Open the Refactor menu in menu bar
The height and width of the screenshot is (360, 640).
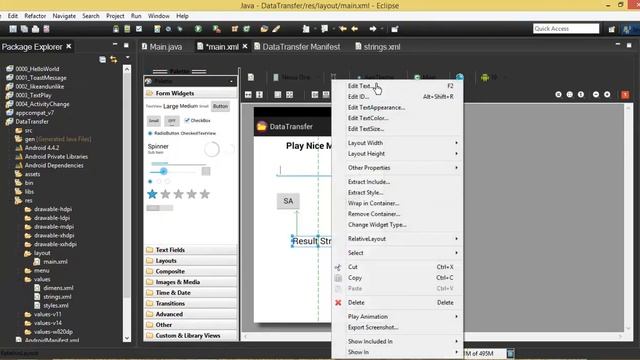[x=35, y=16]
